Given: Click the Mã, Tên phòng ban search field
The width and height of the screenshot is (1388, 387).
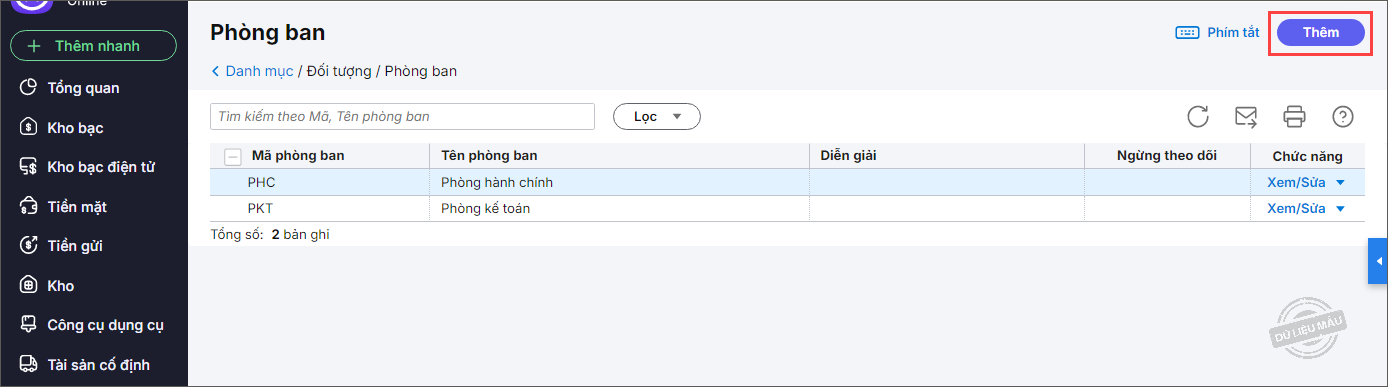Looking at the screenshot, I should (x=402, y=117).
